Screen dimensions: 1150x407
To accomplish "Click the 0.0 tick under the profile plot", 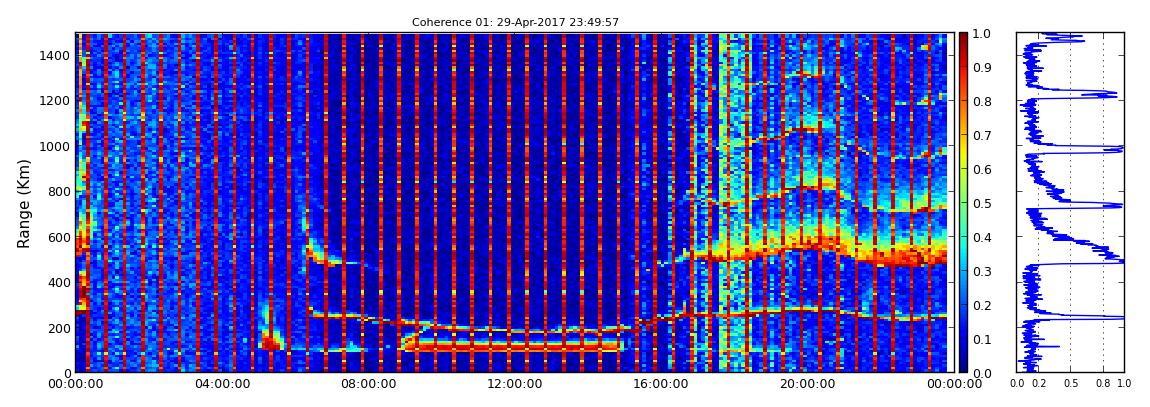I will point(1017,384).
